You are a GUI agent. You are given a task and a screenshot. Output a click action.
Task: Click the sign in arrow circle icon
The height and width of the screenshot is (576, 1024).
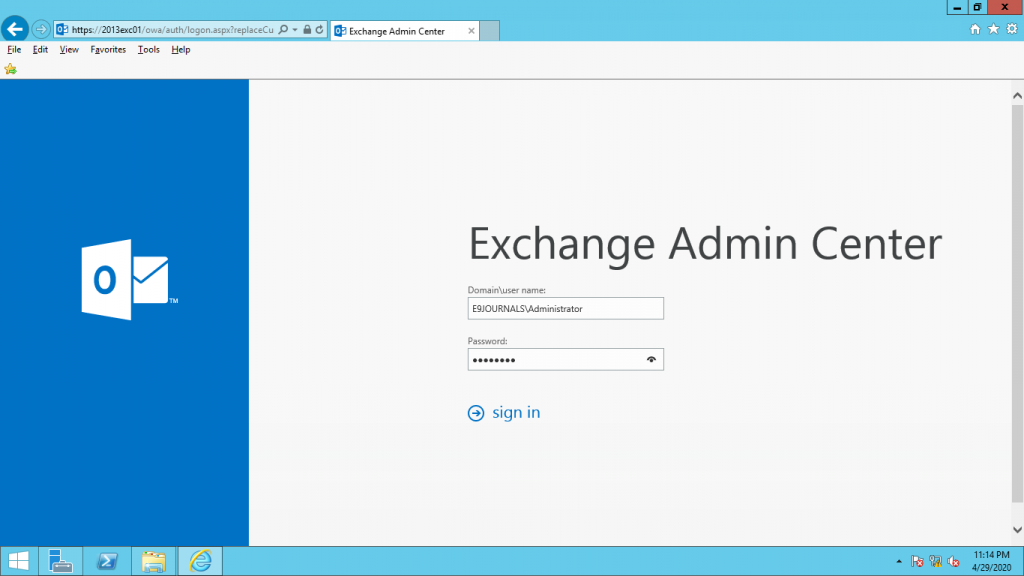(475, 413)
